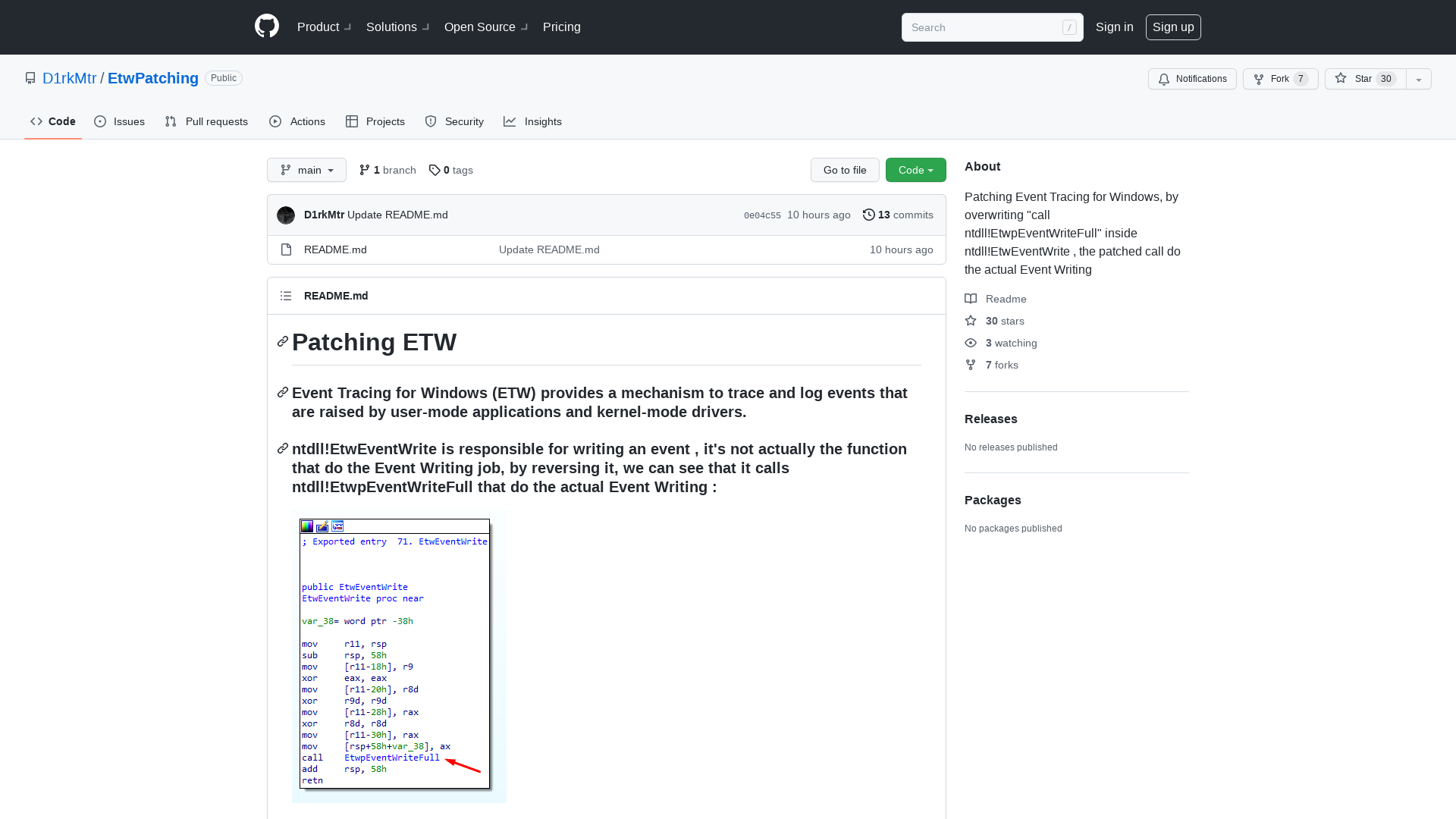Open the D1rkMtr profile link
The width and height of the screenshot is (1456, 819).
click(69, 78)
